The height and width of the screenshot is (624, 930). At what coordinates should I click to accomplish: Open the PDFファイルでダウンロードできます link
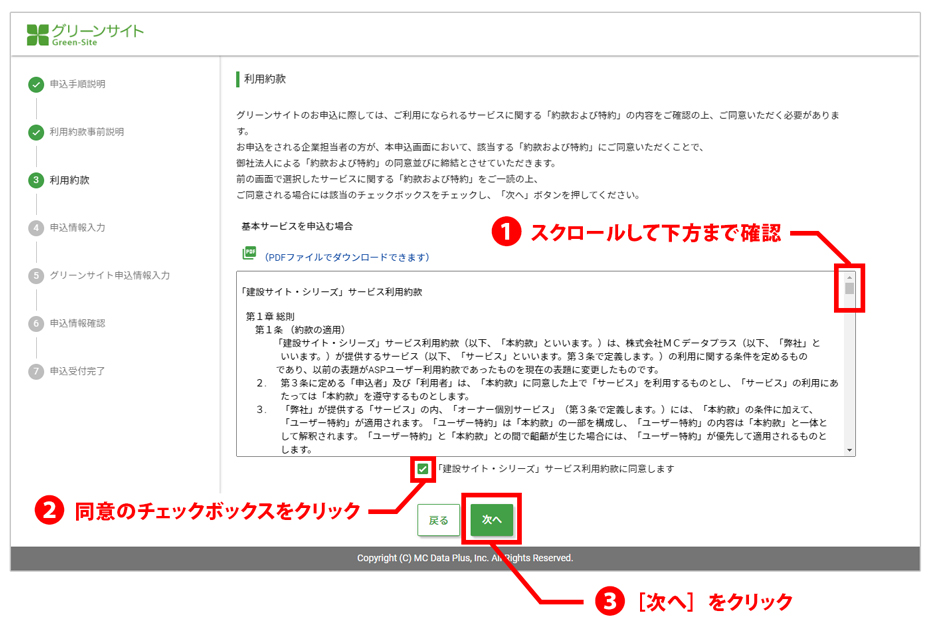(347, 257)
